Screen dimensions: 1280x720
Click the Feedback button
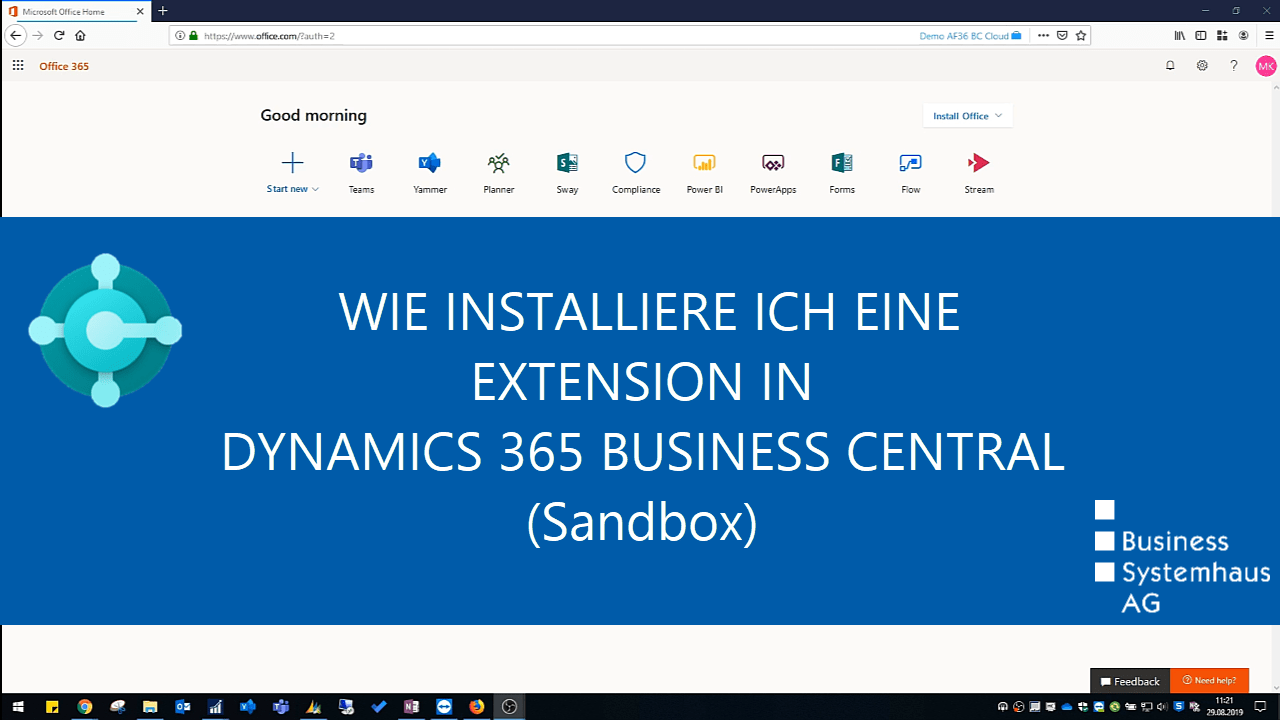[1129, 681]
